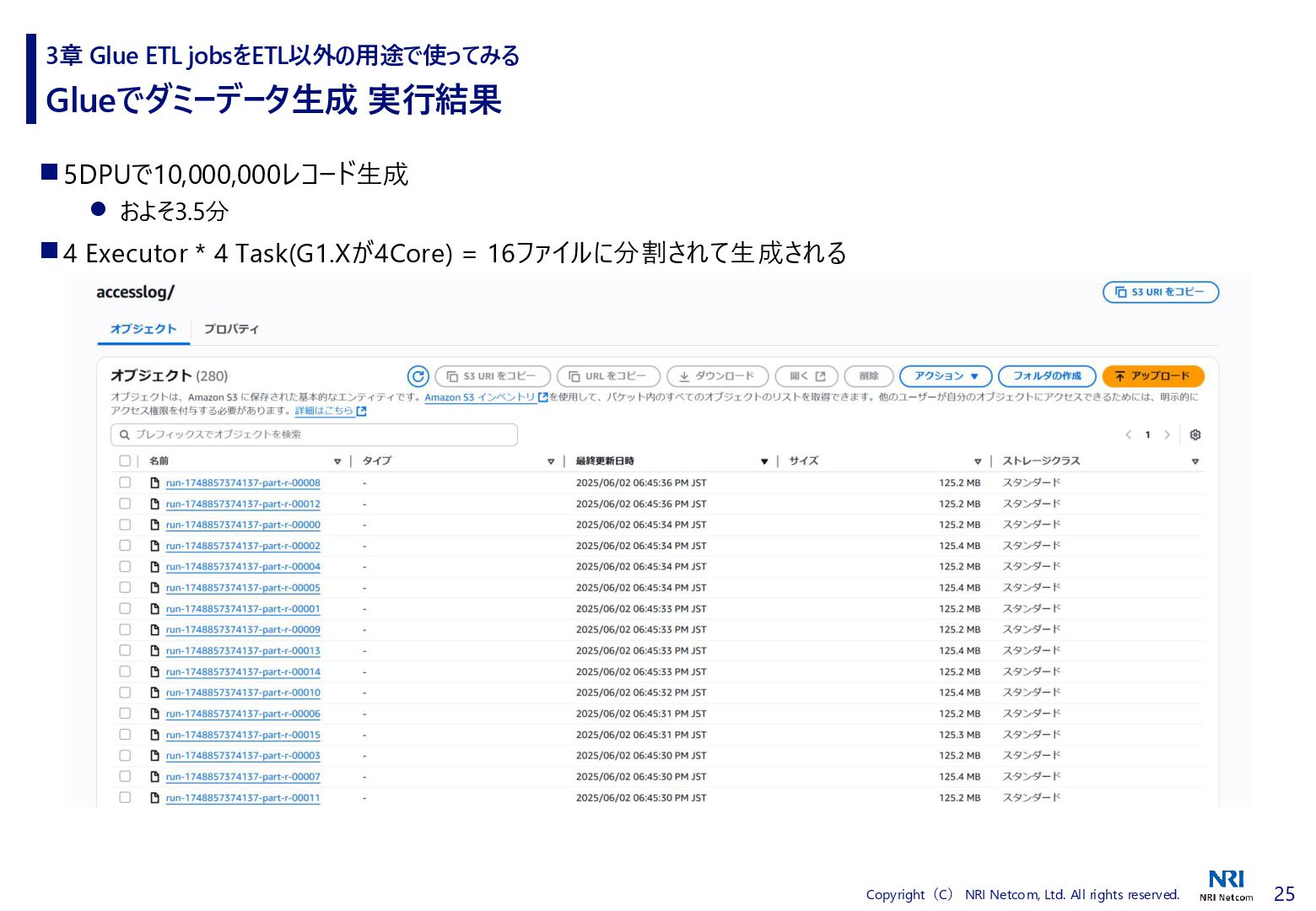
Task: Open the Amazon S3 インベントリ link
Action: 480,397
